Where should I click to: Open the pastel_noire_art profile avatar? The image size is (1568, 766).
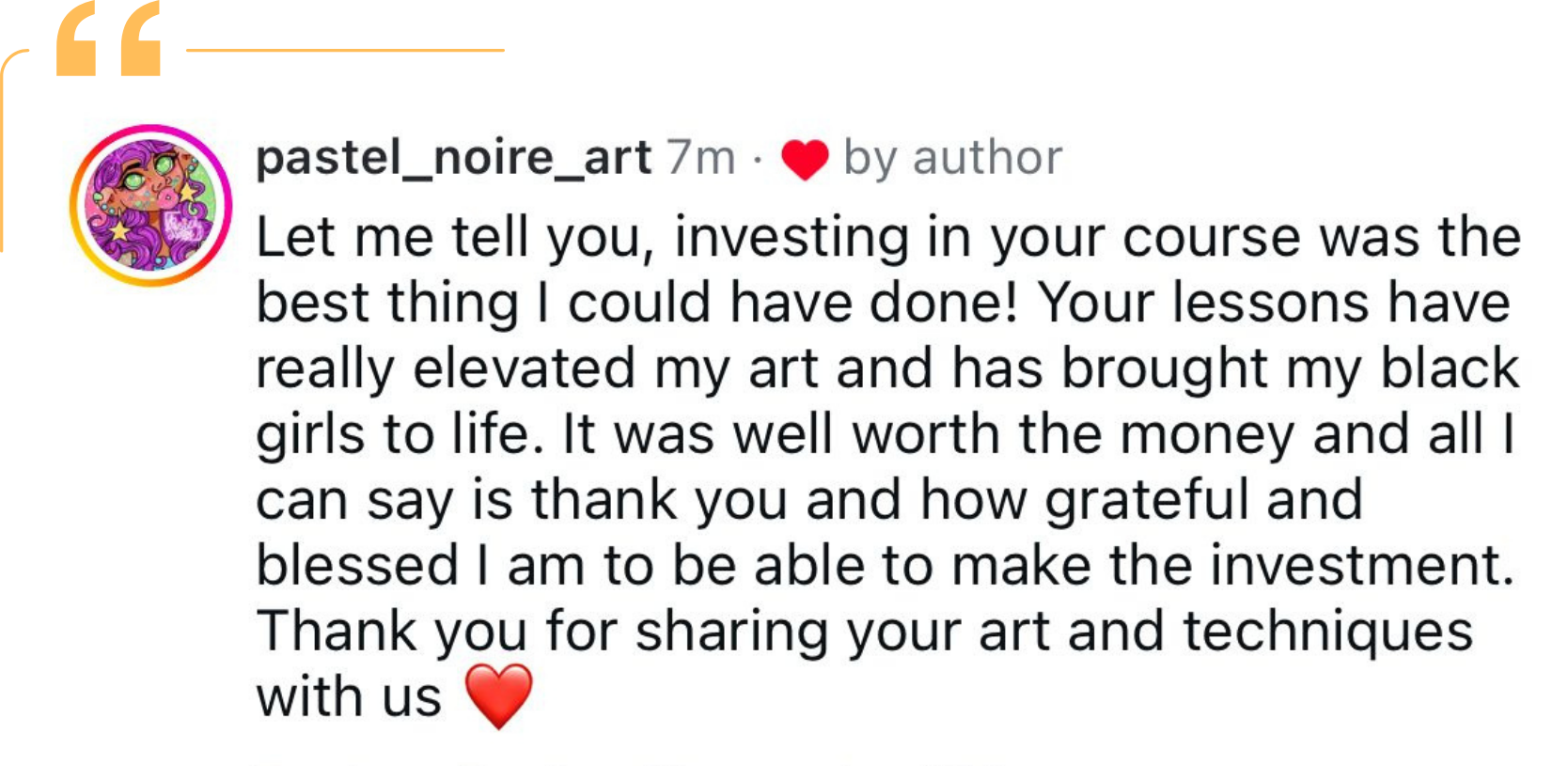tap(150, 205)
